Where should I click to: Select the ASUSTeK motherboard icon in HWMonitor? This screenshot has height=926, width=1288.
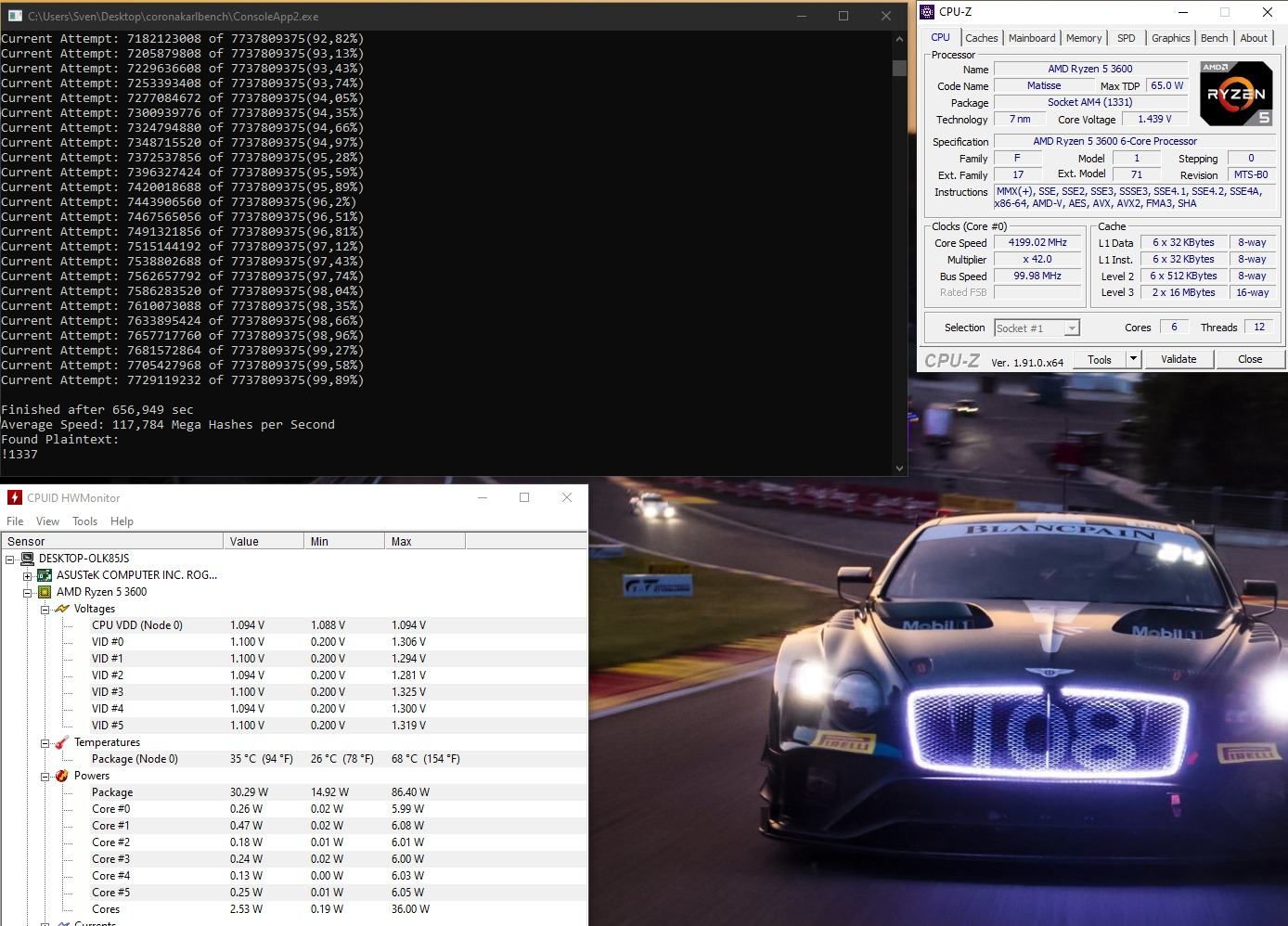45,575
